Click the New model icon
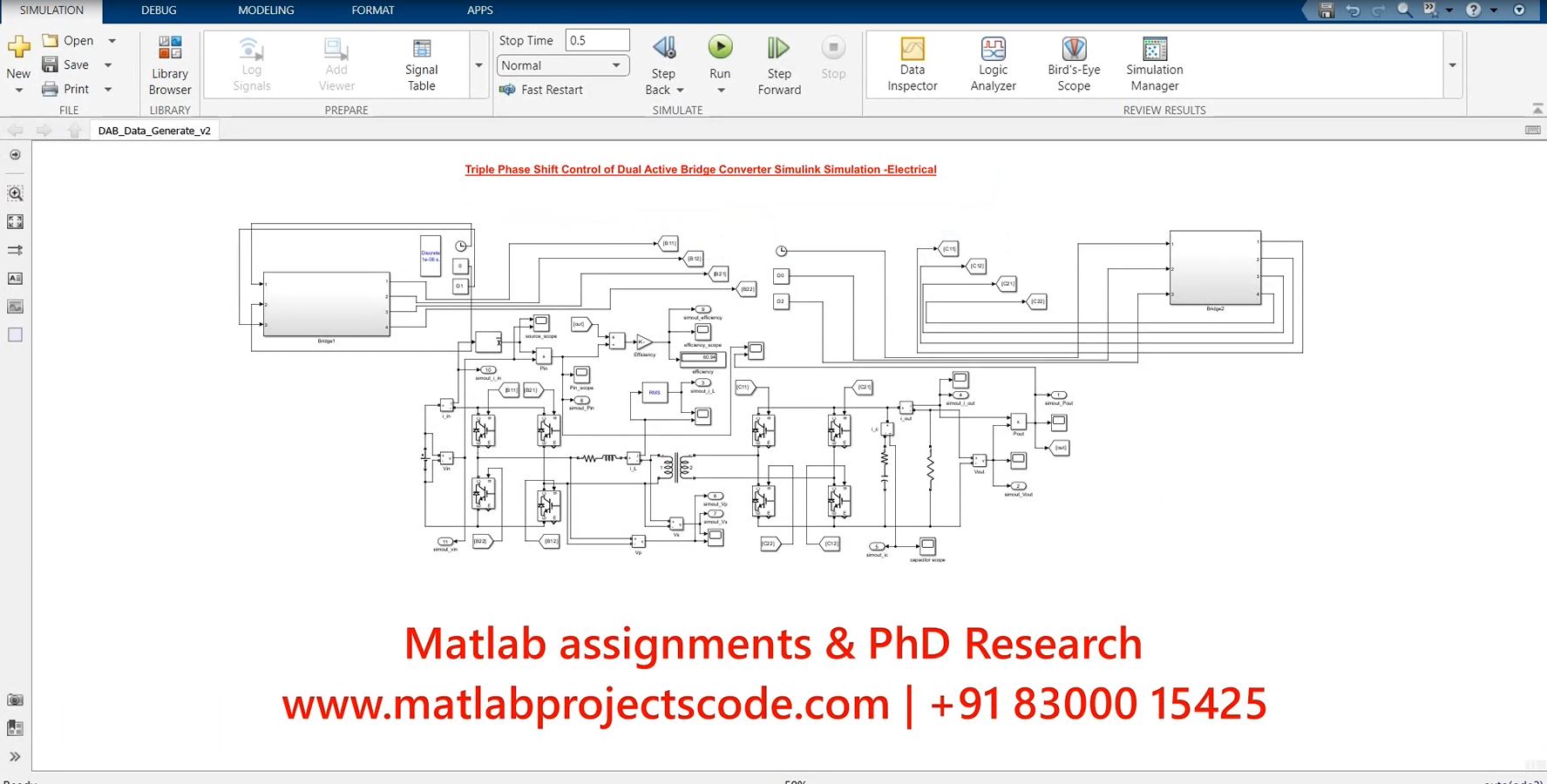Screen dimensions: 1547x784 (18, 47)
